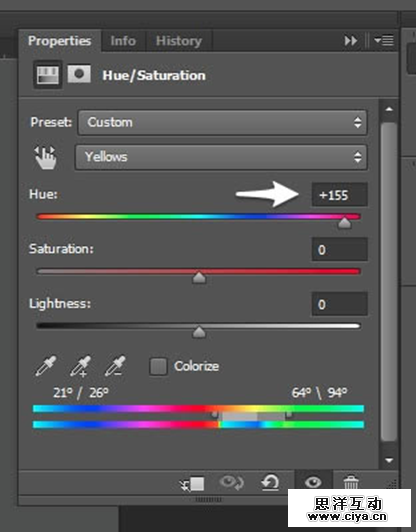Collapse panels with double-arrow icon
This screenshot has width=416, height=532.
click(351, 41)
